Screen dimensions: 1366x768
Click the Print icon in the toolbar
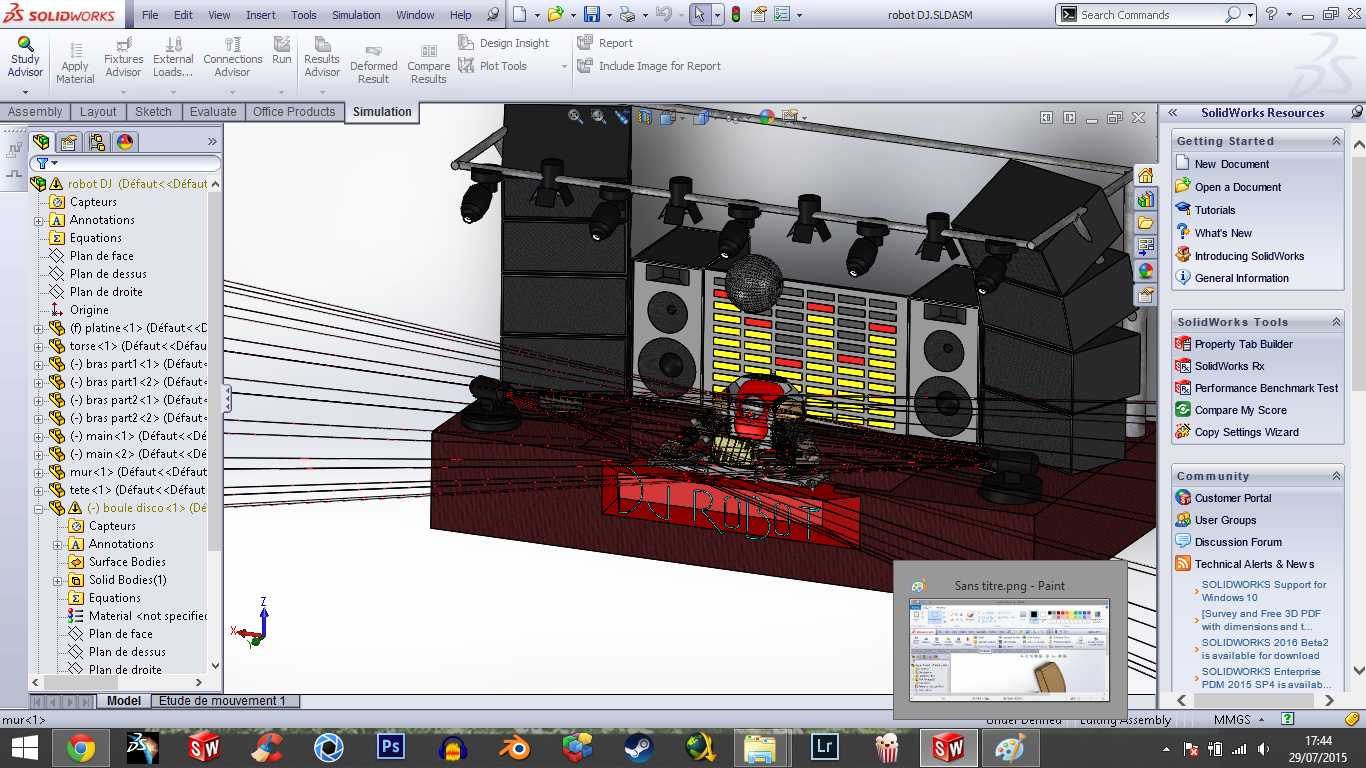[627, 15]
